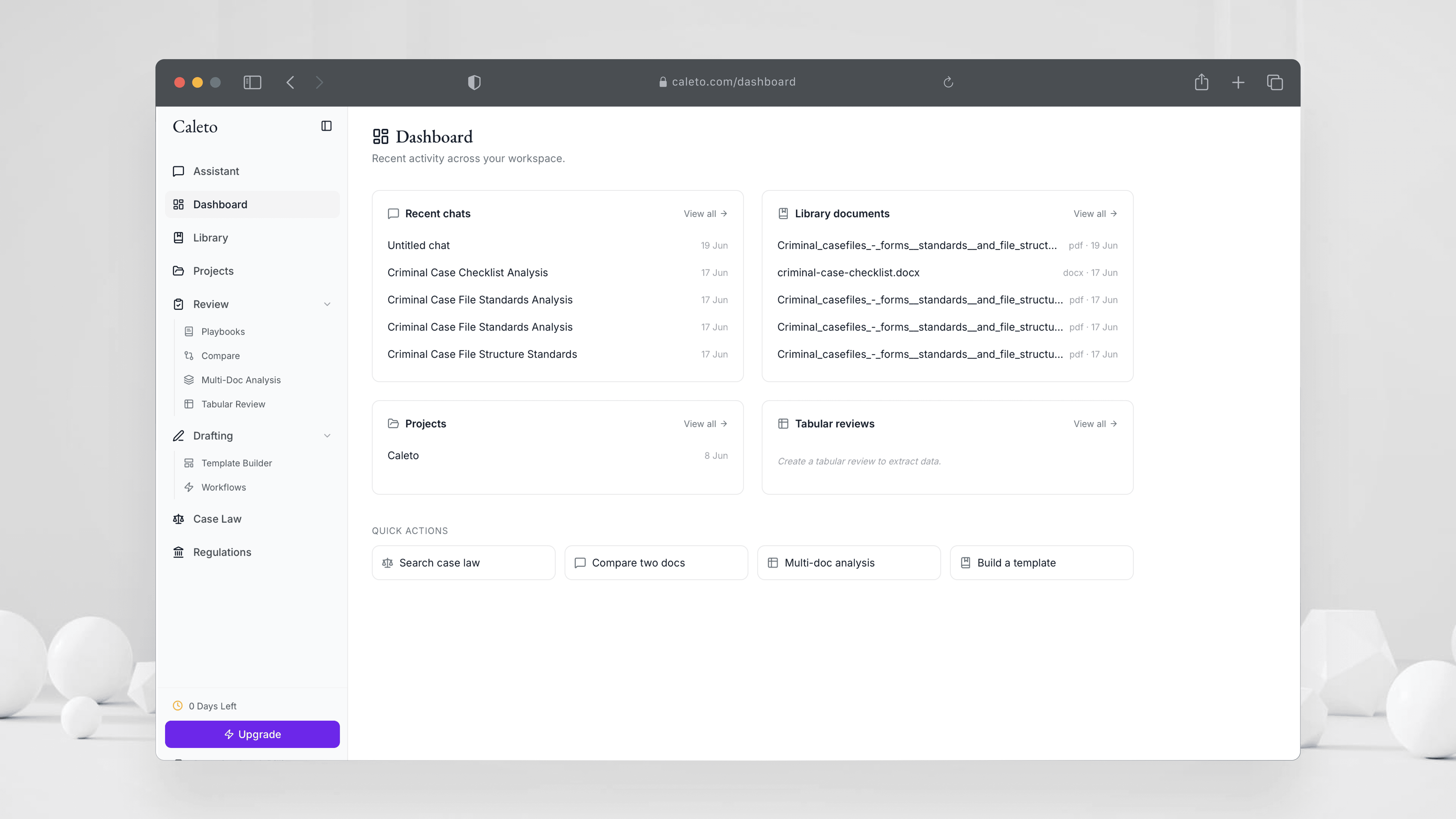The width and height of the screenshot is (1456, 819).
Task: View all Recent chats
Action: pyautogui.click(x=706, y=214)
